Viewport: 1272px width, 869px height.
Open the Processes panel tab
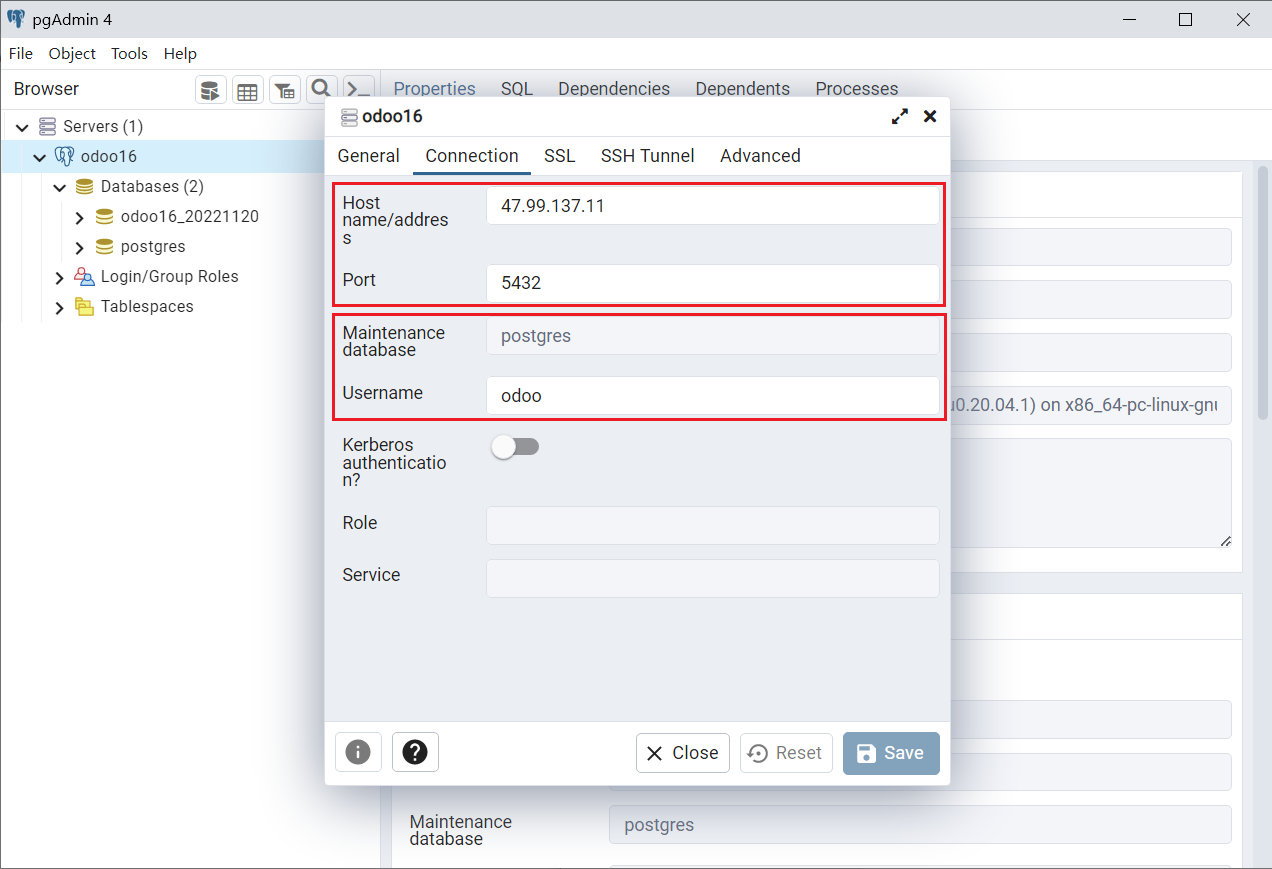point(857,89)
